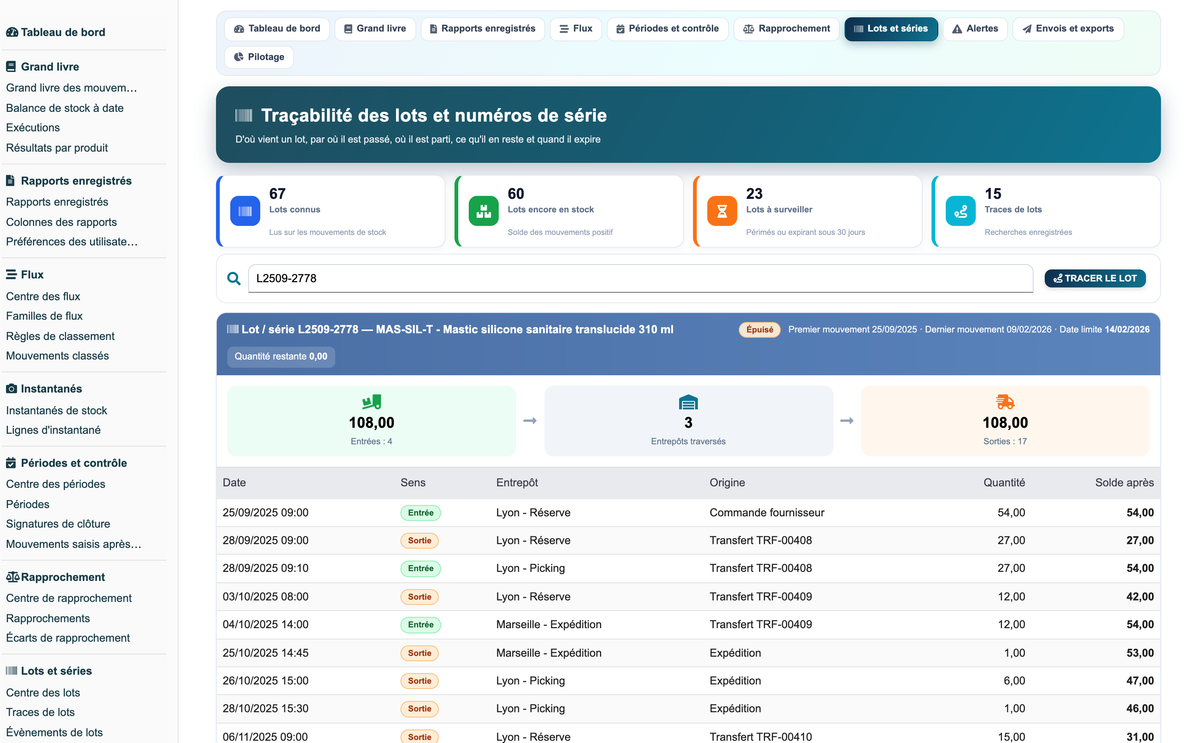This screenshot has height=743, width=1200.
Task: Open Lignes d'instantané
Action: coord(53,430)
